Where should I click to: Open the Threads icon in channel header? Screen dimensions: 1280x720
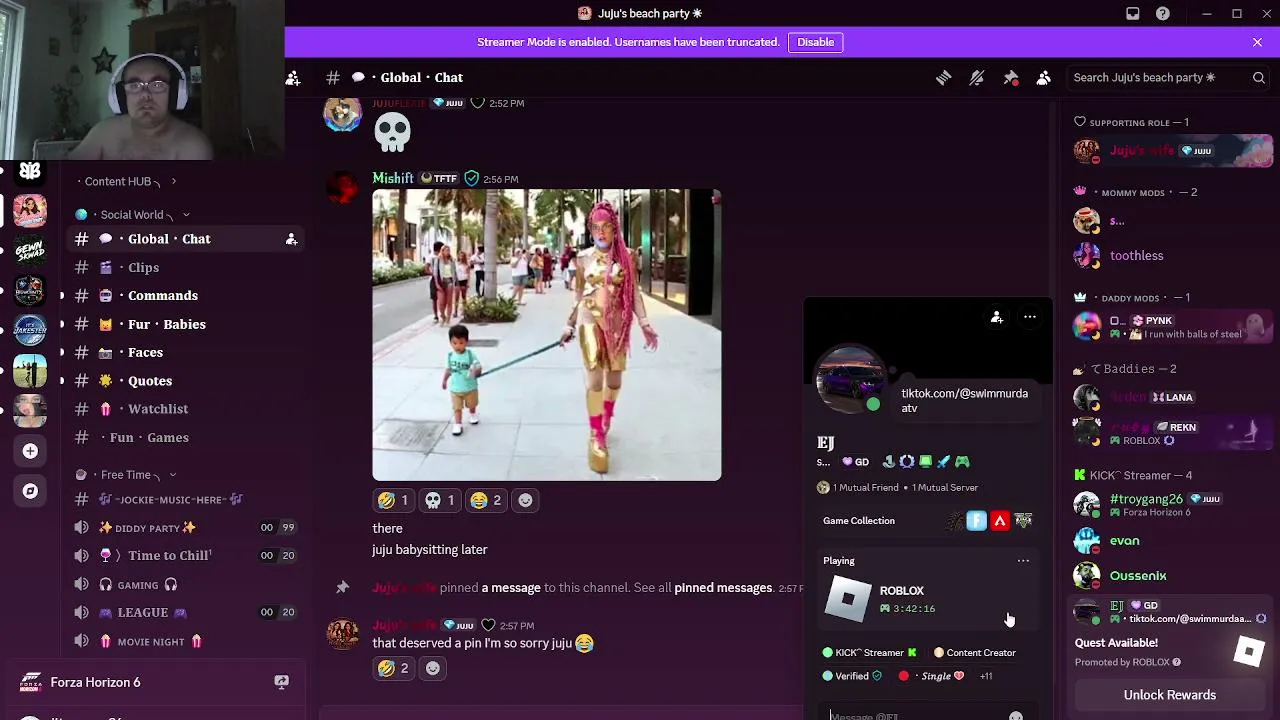[943, 78]
